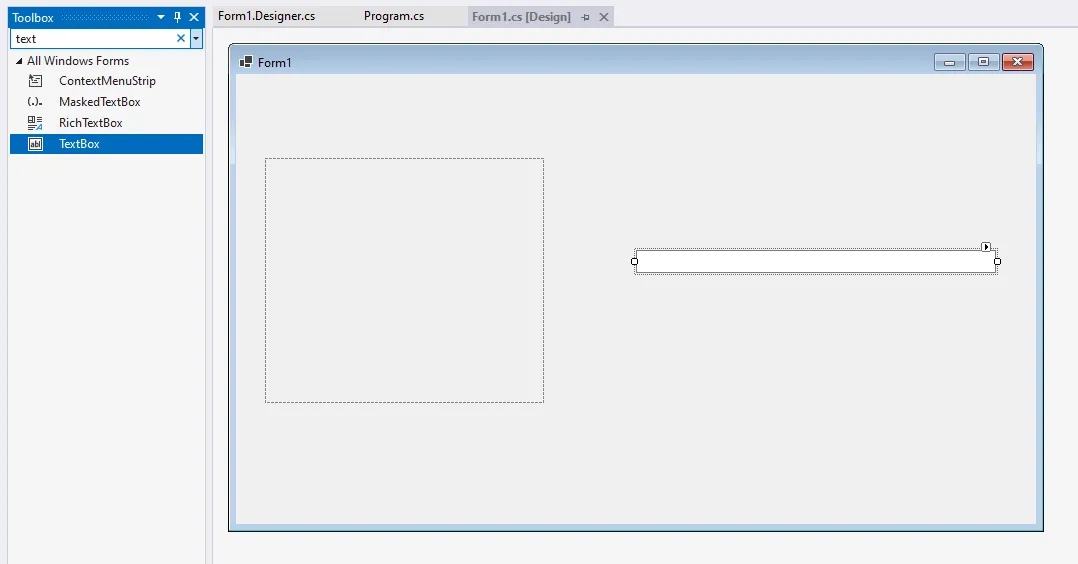Image resolution: width=1078 pixels, height=564 pixels.
Task: Click the Form1 title bar icon
Action: (246, 62)
